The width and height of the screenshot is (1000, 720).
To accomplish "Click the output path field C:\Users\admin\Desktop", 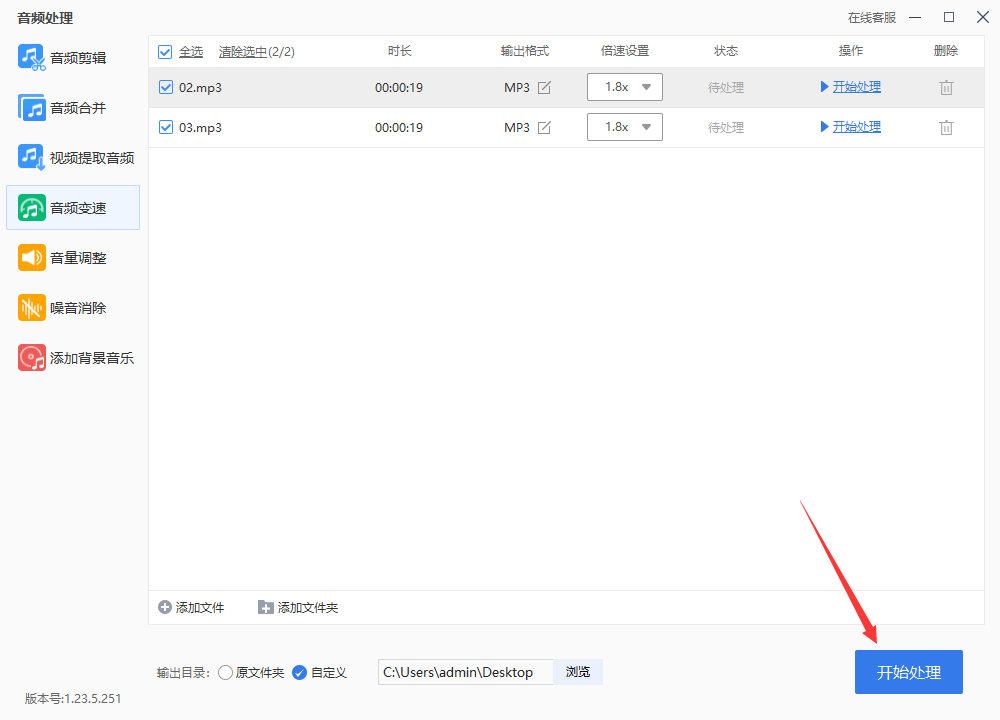I will (x=466, y=672).
